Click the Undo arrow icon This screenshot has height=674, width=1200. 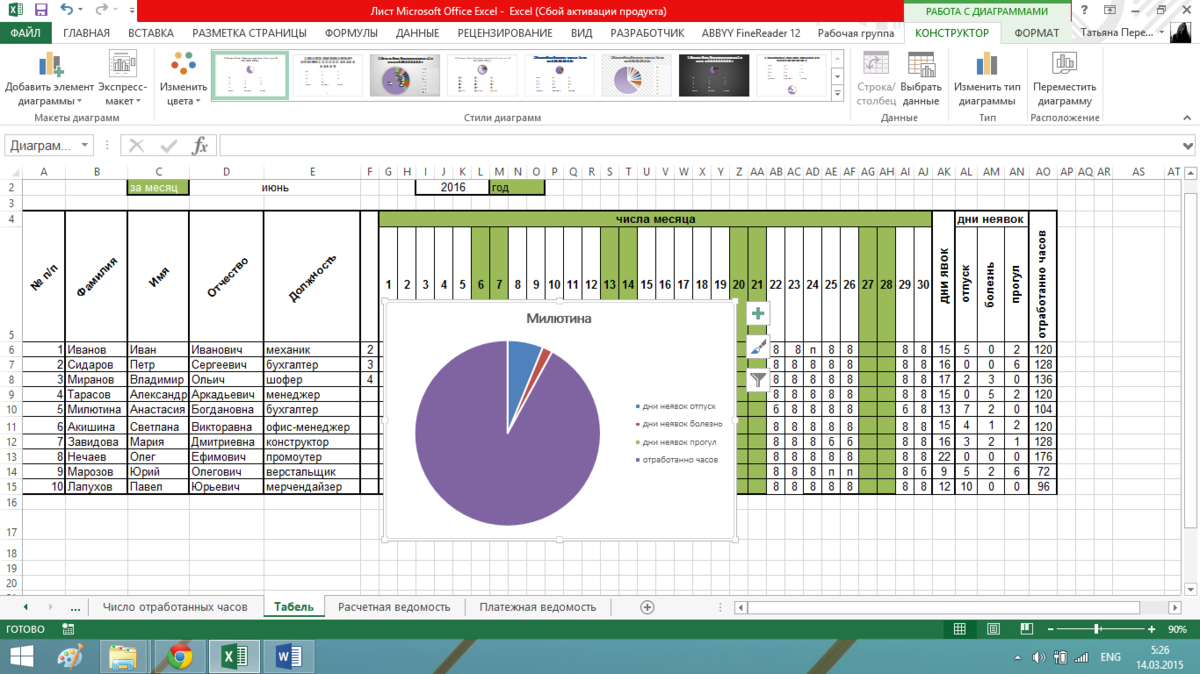[67, 10]
